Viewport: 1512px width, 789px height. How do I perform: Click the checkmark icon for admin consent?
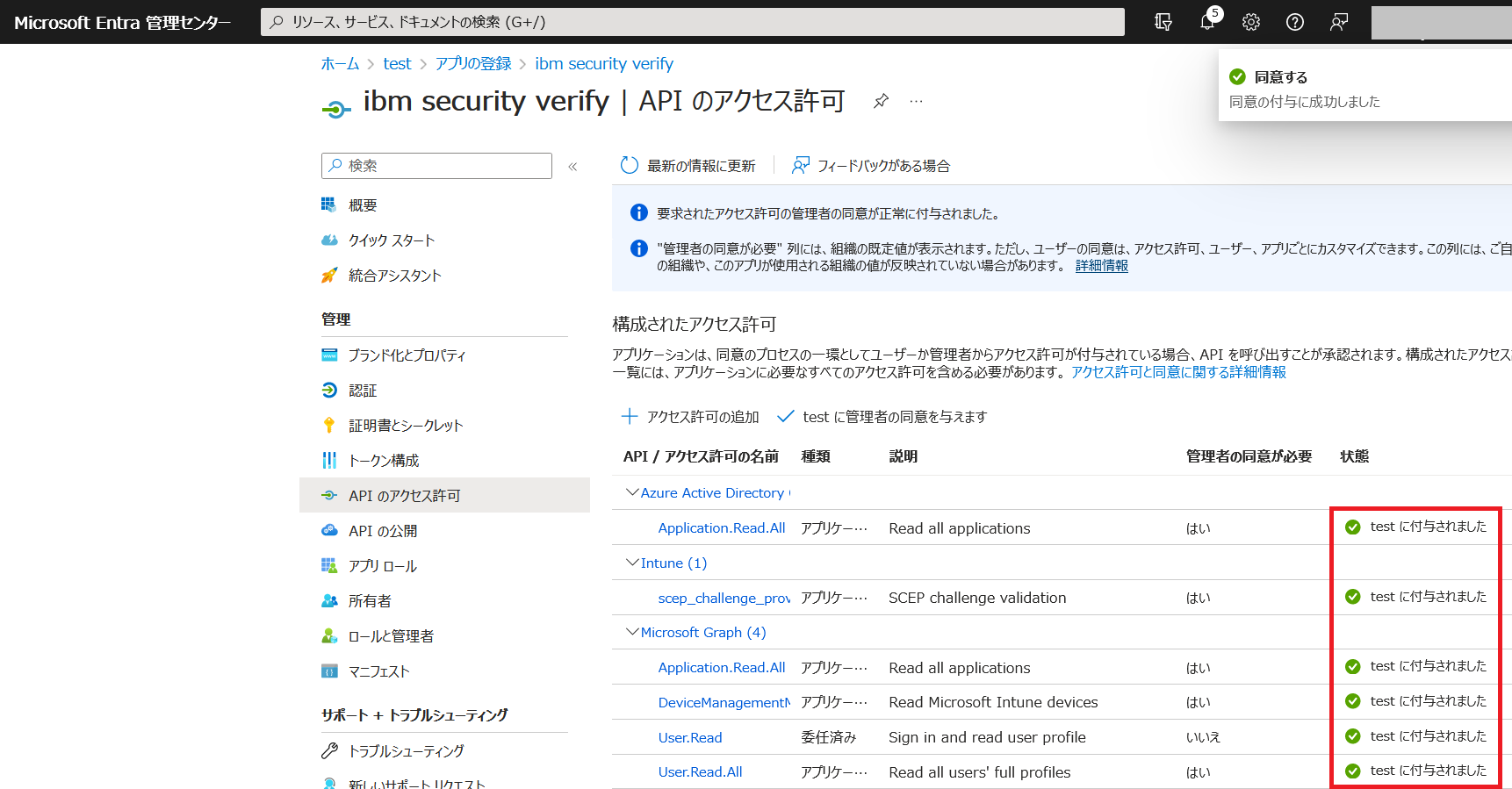(x=786, y=416)
